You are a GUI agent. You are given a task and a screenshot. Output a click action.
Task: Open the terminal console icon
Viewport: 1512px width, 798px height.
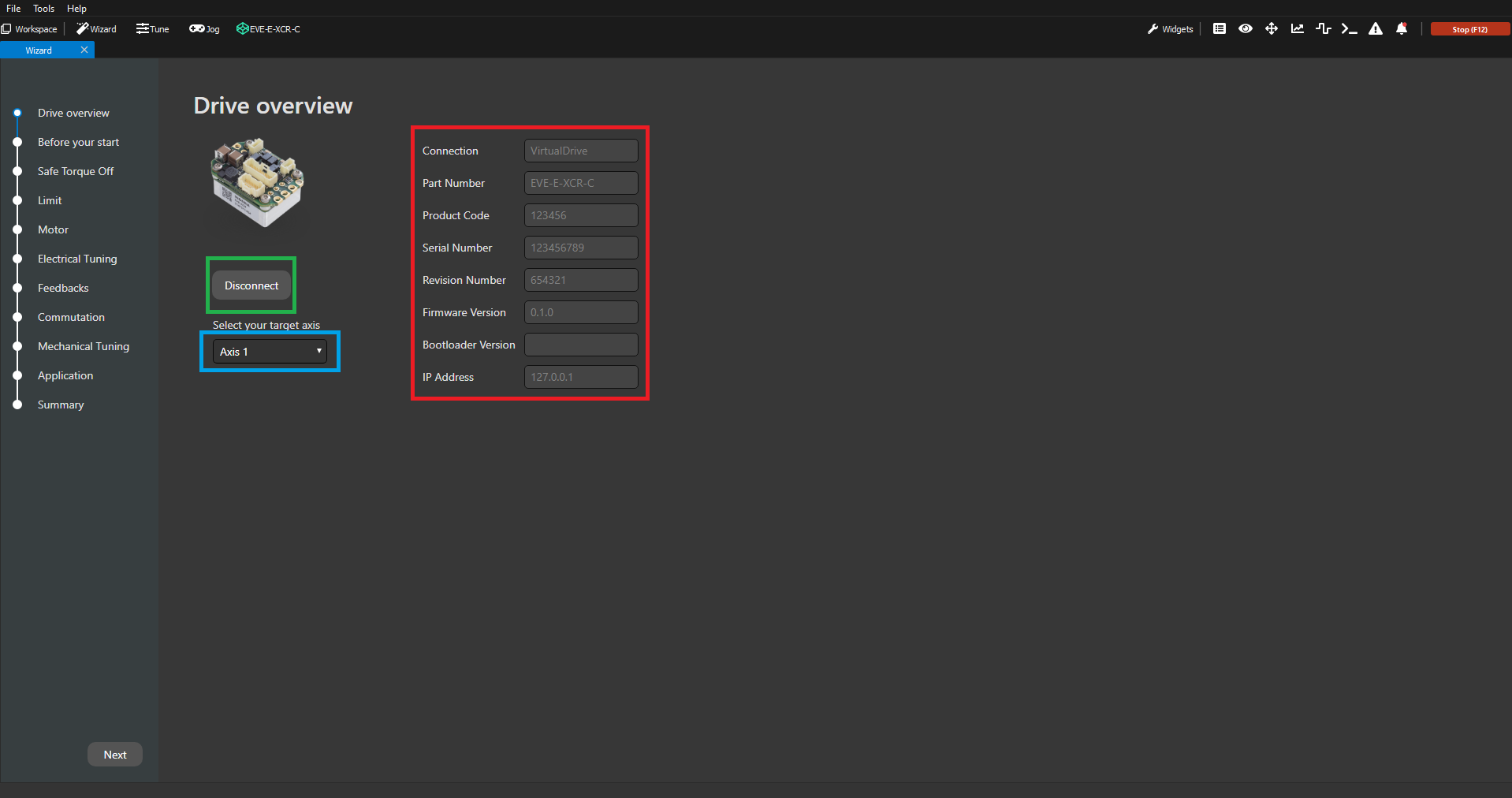click(1349, 29)
